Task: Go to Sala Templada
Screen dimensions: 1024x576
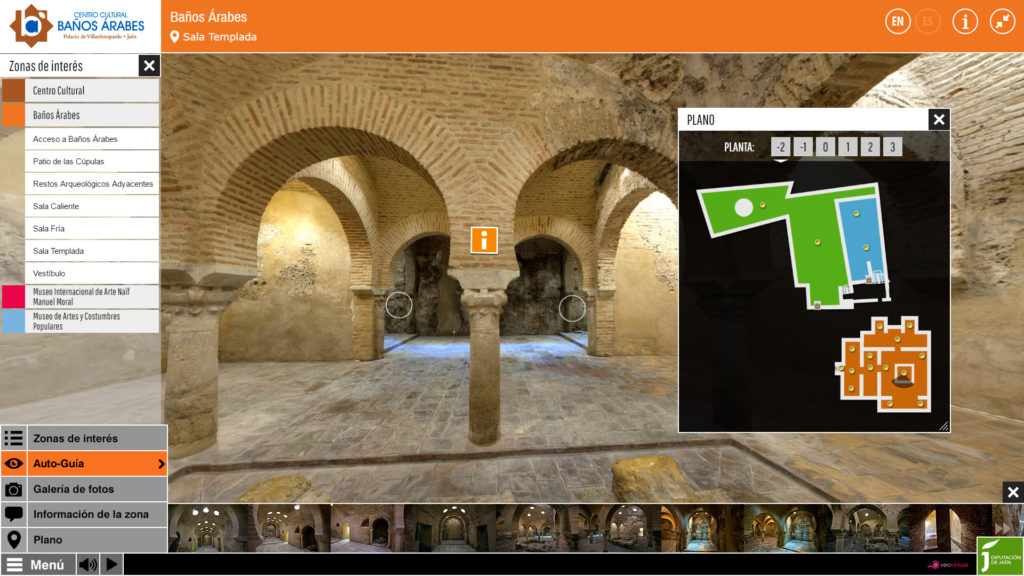Action: (x=91, y=251)
